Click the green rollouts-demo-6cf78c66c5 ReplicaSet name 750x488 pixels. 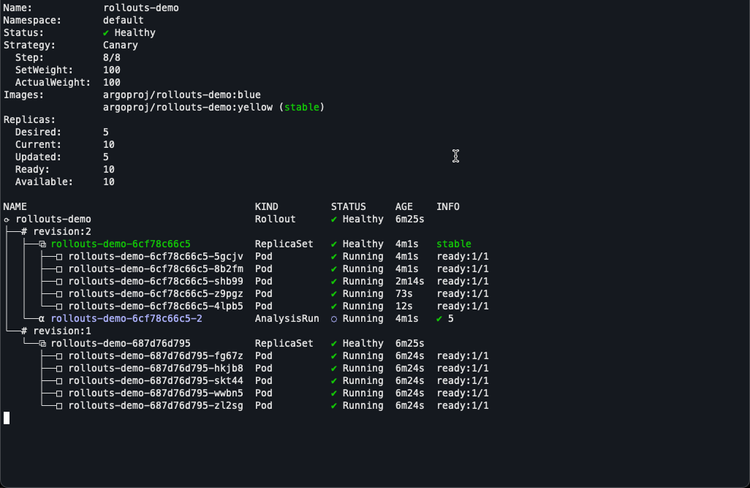(x=120, y=244)
